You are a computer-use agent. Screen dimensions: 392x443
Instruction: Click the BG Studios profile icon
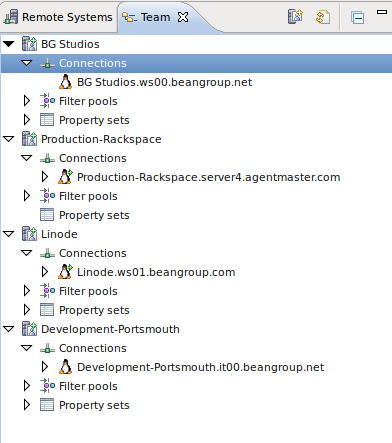click(29, 44)
